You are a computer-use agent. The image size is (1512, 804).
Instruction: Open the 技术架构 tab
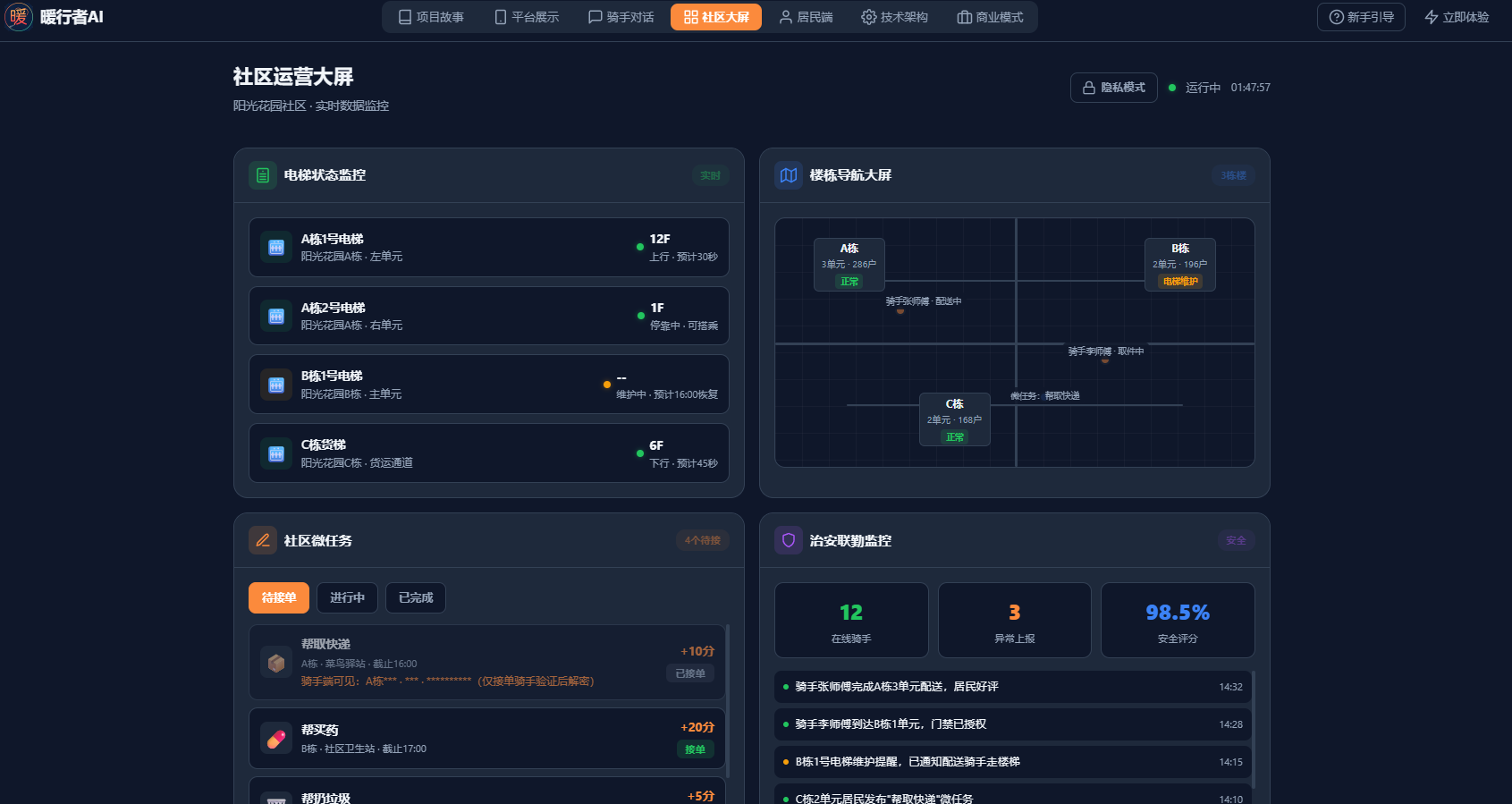pyautogui.click(x=895, y=17)
